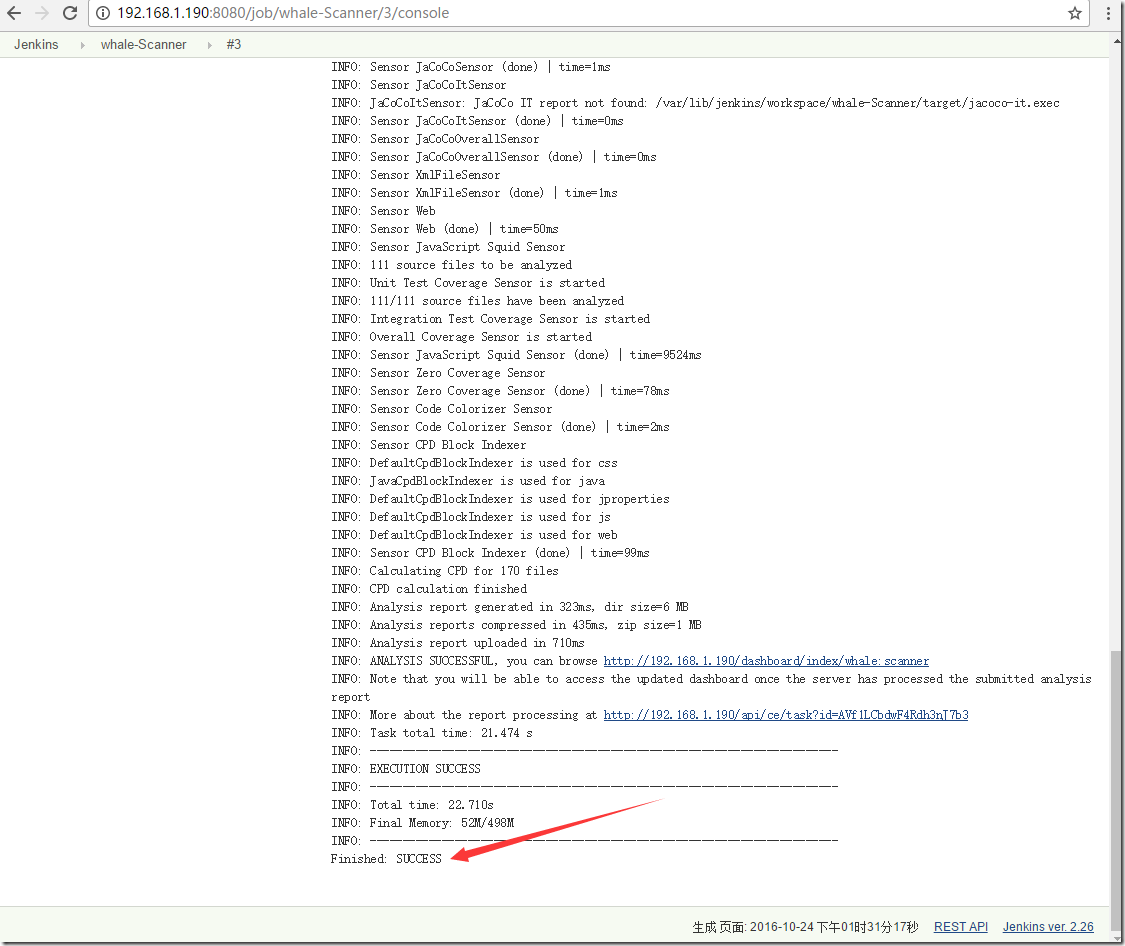The width and height of the screenshot is (1125, 946).
Task: Go back using the browser back arrow
Action: pyautogui.click(x=14, y=13)
